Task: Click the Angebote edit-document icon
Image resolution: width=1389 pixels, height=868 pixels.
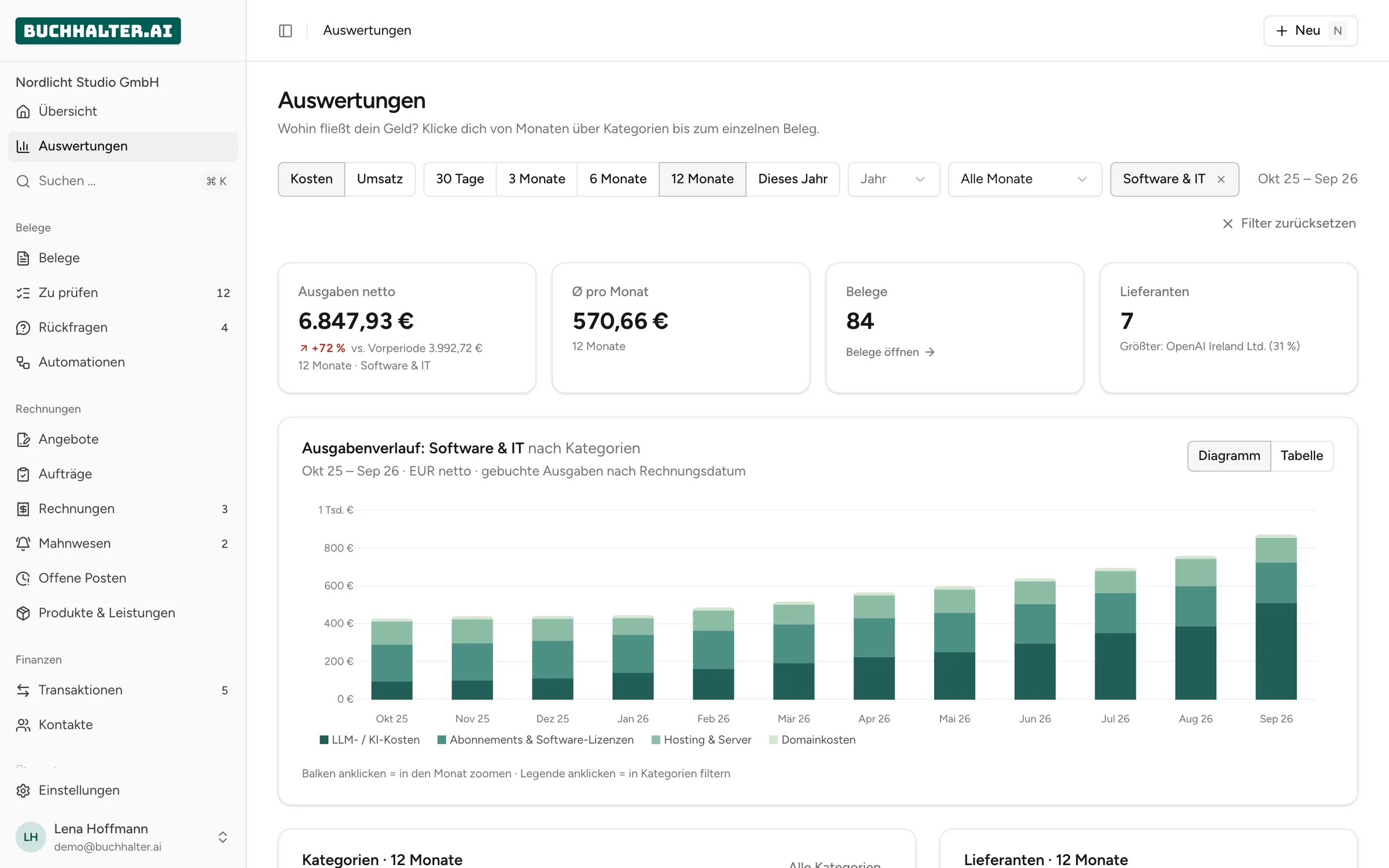Action: [23, 439]
